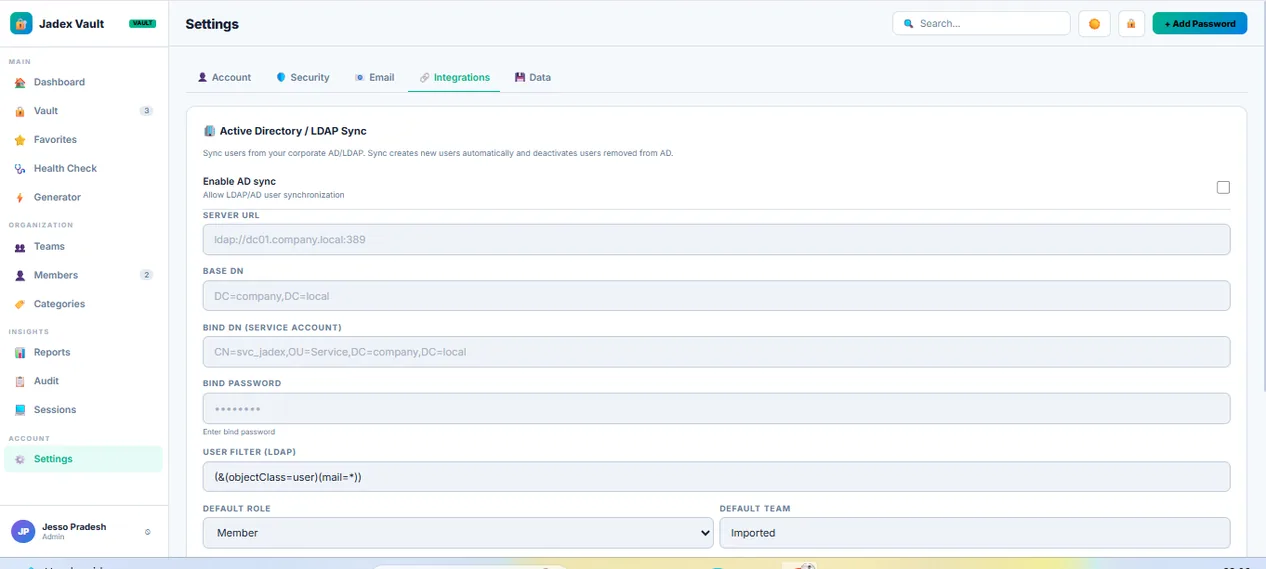
Task: Focus the User Filter LDAP field
Action: 716,477
